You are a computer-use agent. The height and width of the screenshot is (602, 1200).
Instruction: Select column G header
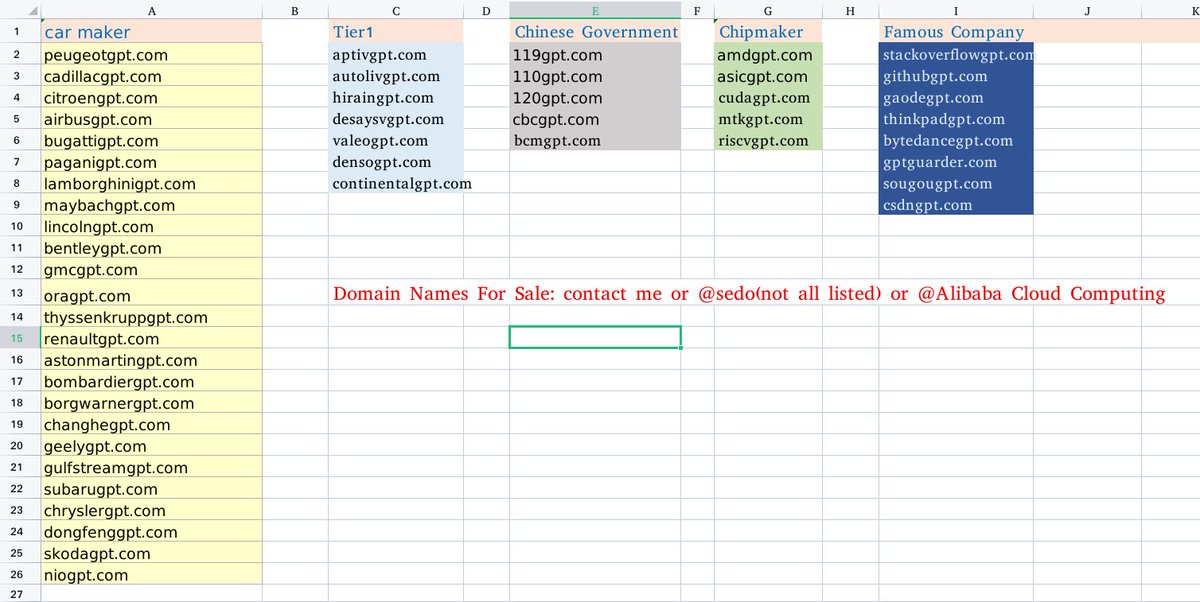pyautogui.click(x=767, y=9)
